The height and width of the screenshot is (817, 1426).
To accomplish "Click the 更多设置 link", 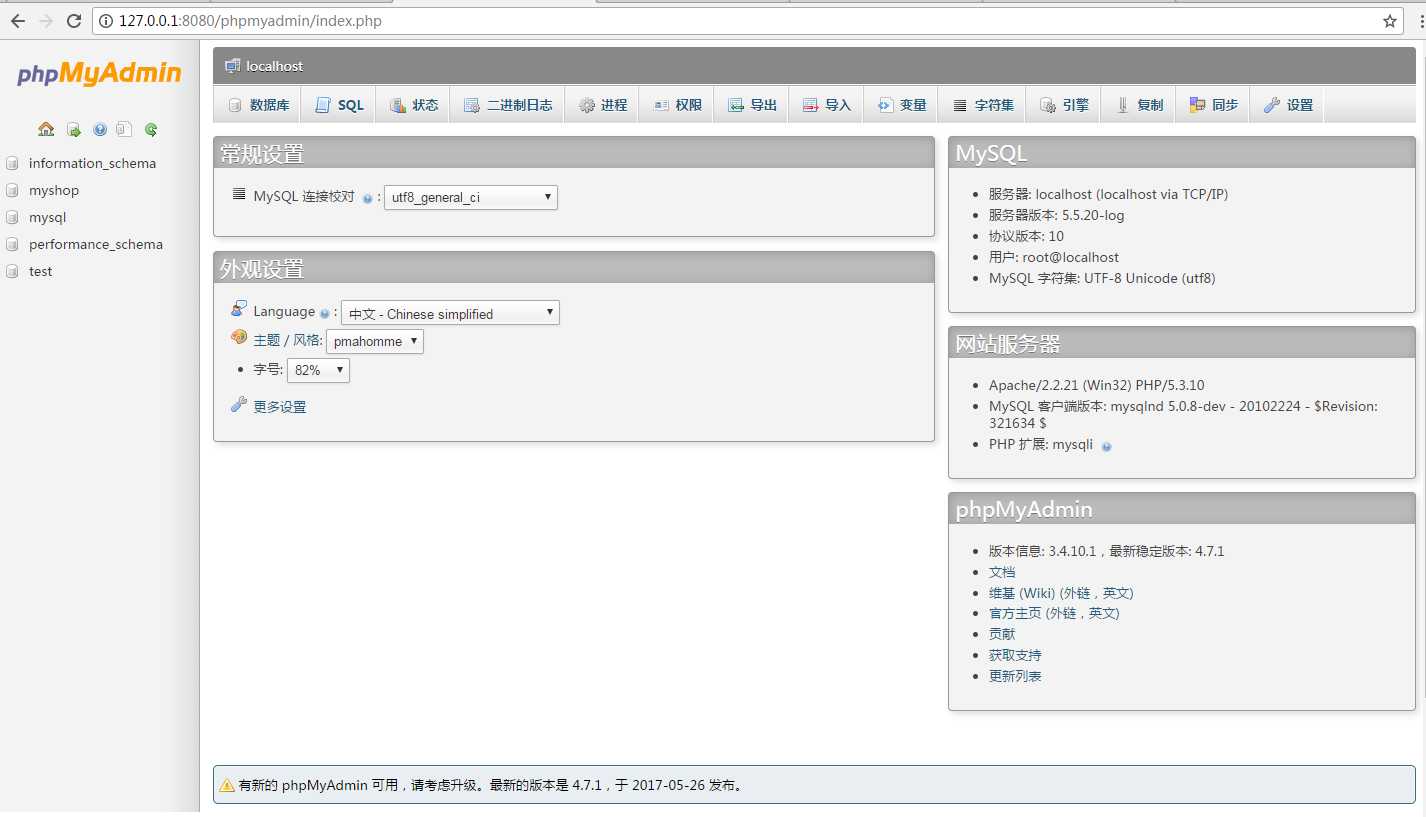I will click(280, 407).
